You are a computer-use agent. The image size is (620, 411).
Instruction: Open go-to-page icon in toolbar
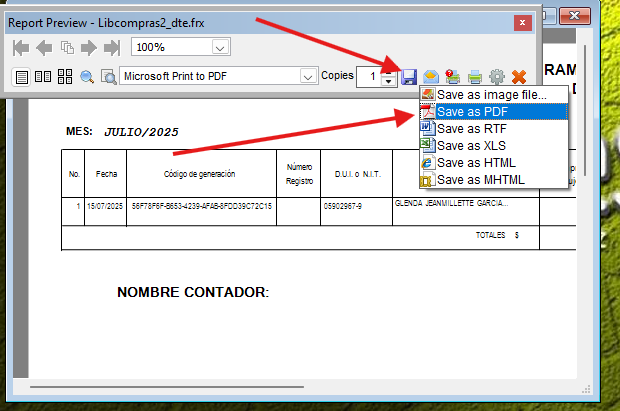tap(67, 47)
